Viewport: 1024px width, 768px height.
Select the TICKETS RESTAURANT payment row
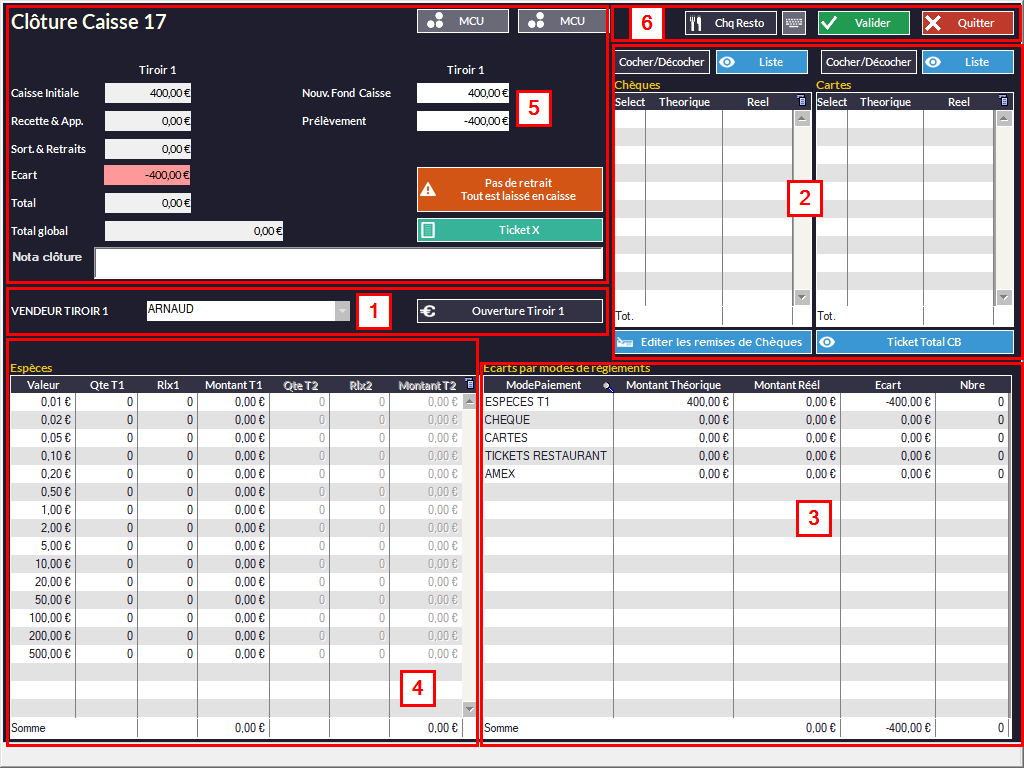click(x=546, y=456)
